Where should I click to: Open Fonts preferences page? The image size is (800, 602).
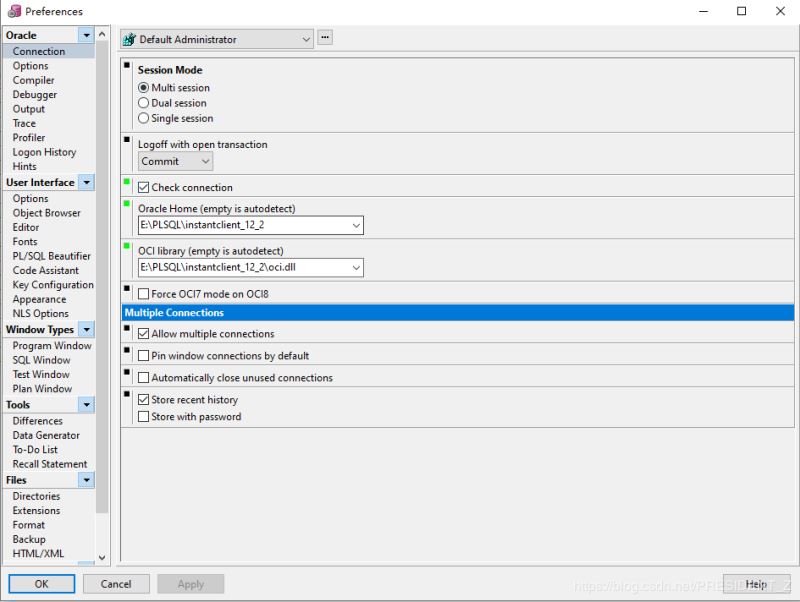tap(25, 242)
